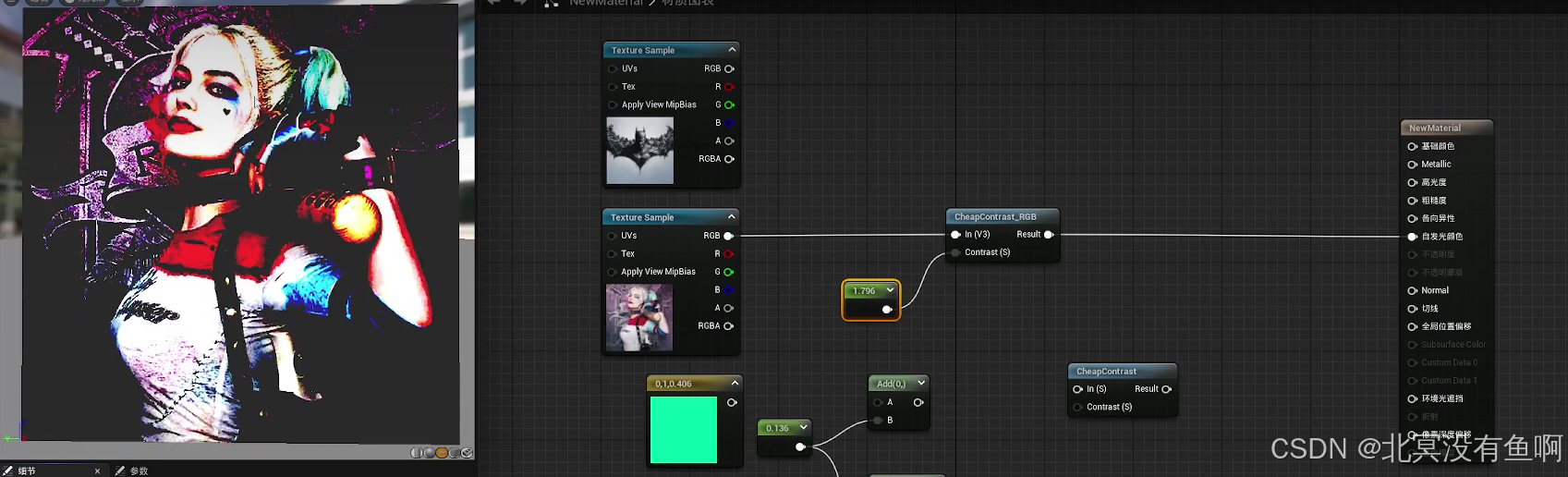Image resolution: width=1568 pixels, height=477 pixels.
Task: Click 高光度 pin on NewMaterial node
Action: (x=1412, y=182)
